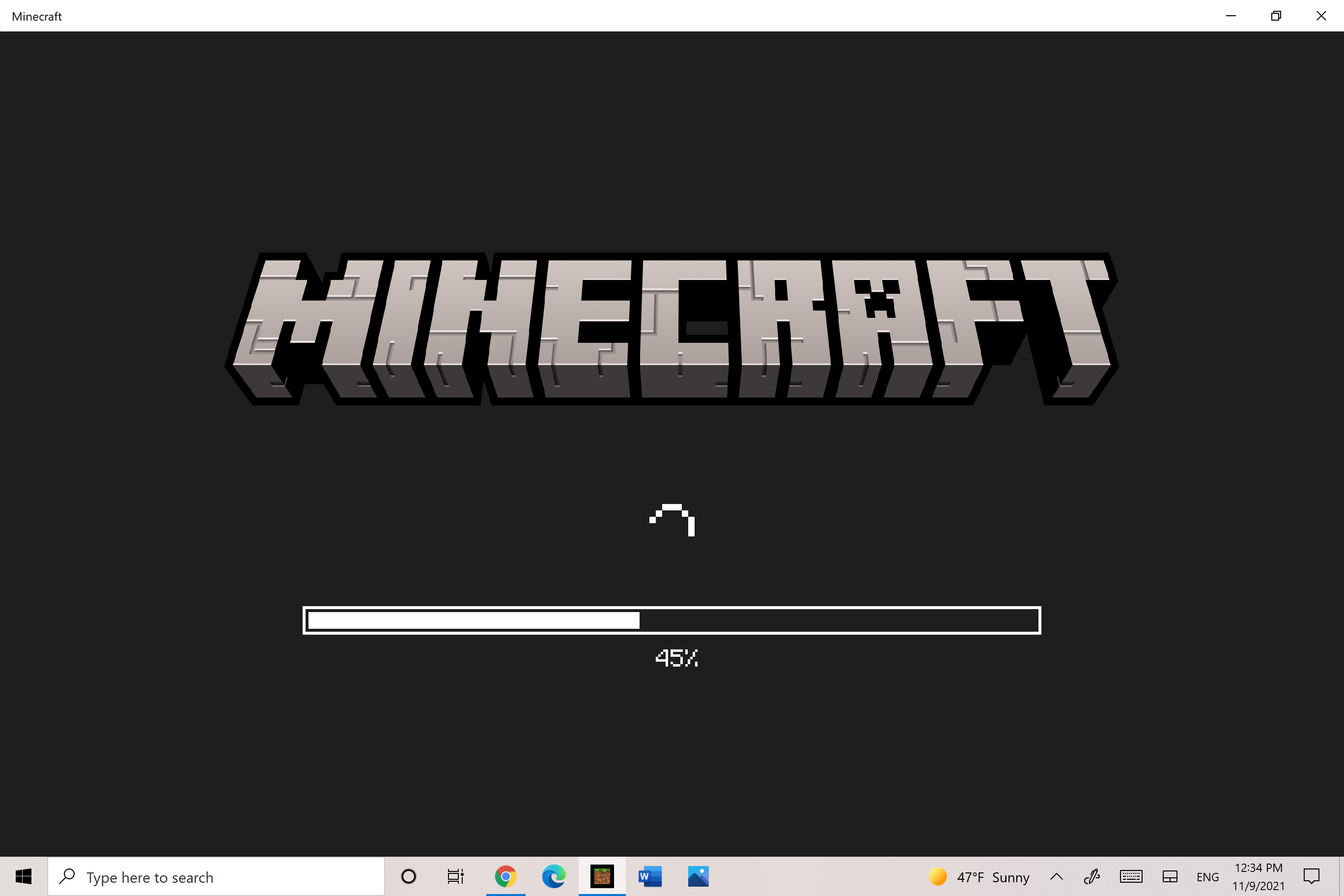Open Microsoft Word from the taskbar
1344x896 pixels.
pyautogui.click(x=650, y=876)
